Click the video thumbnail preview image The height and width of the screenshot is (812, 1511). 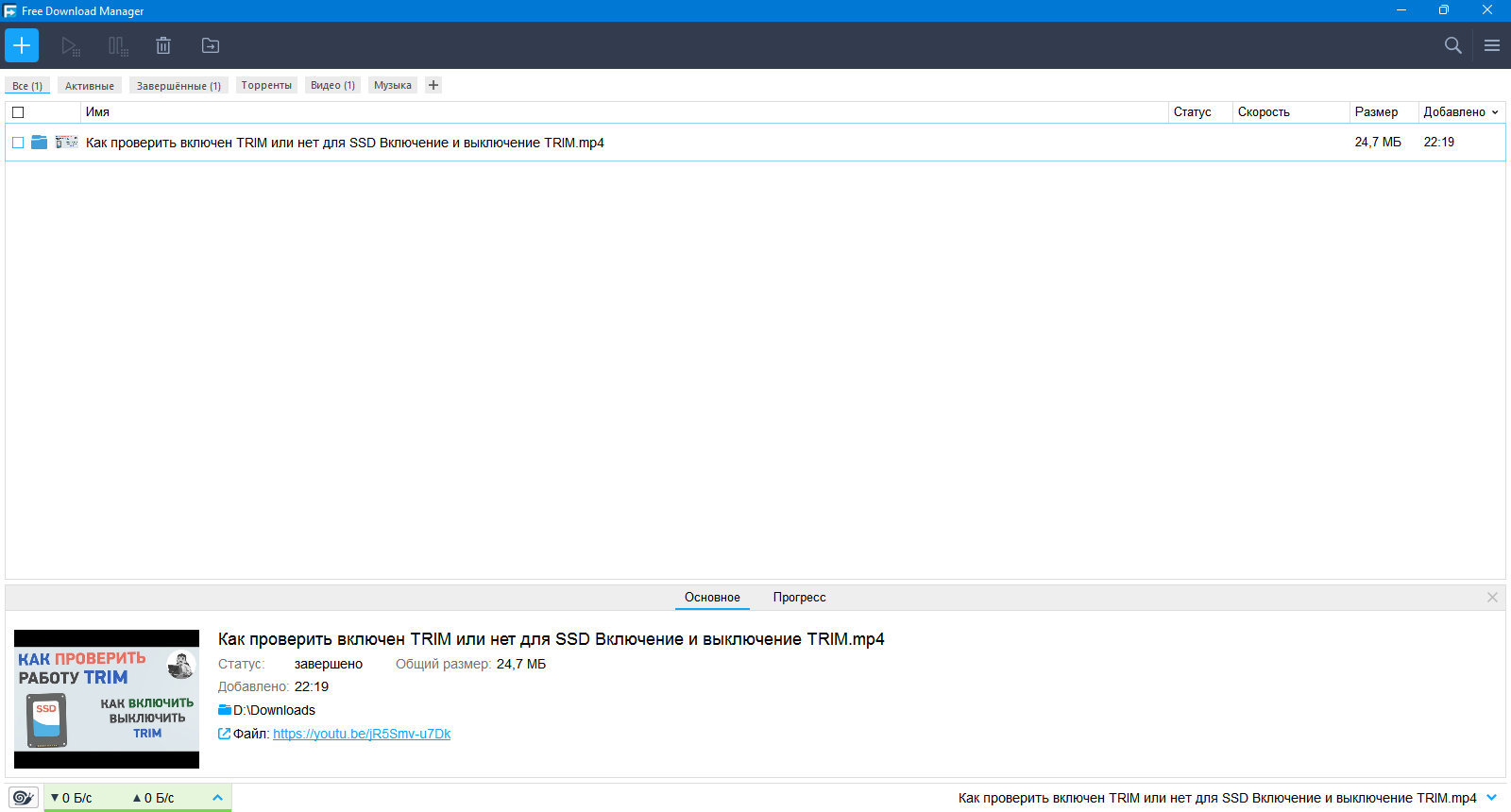(x=107, y=699)
